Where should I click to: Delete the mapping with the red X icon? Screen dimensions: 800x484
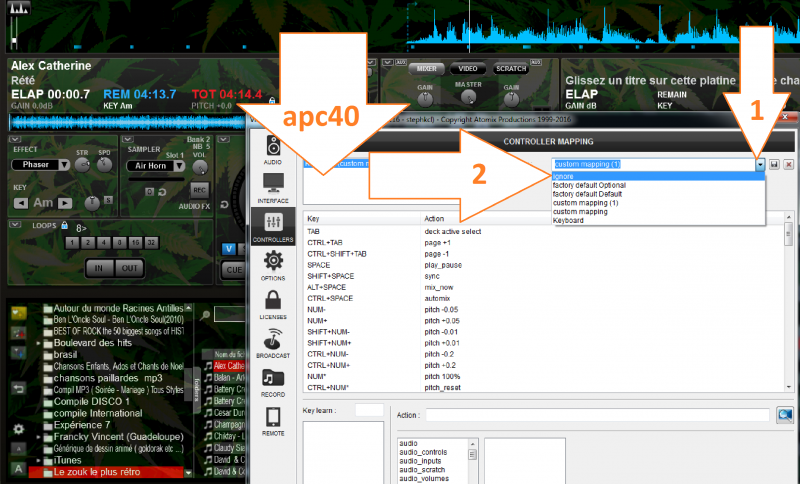click(x=789, y=164)
